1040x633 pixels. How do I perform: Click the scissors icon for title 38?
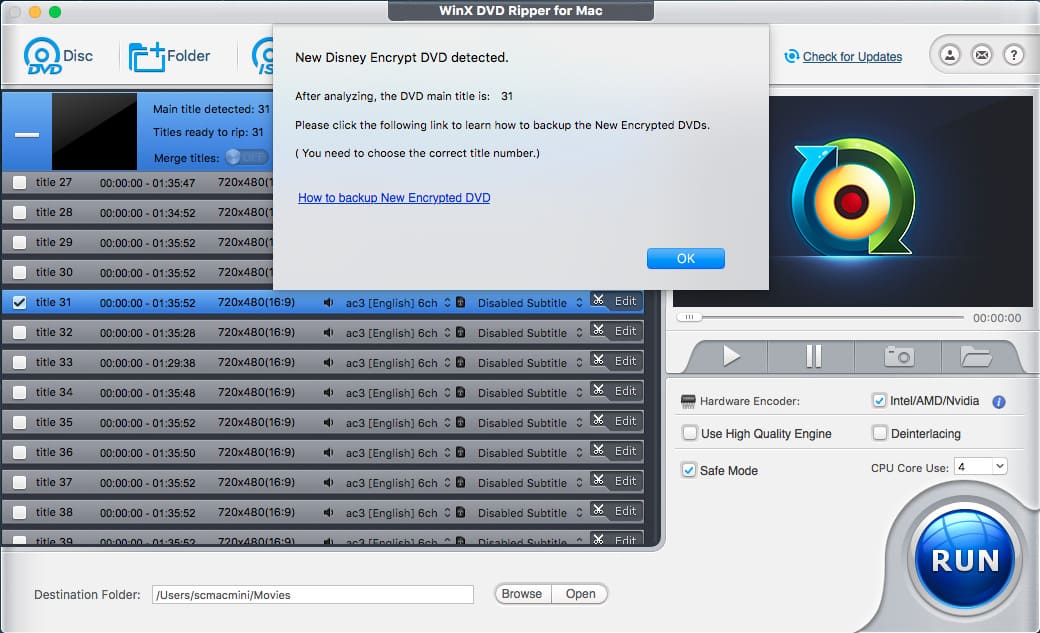point(598,510)
